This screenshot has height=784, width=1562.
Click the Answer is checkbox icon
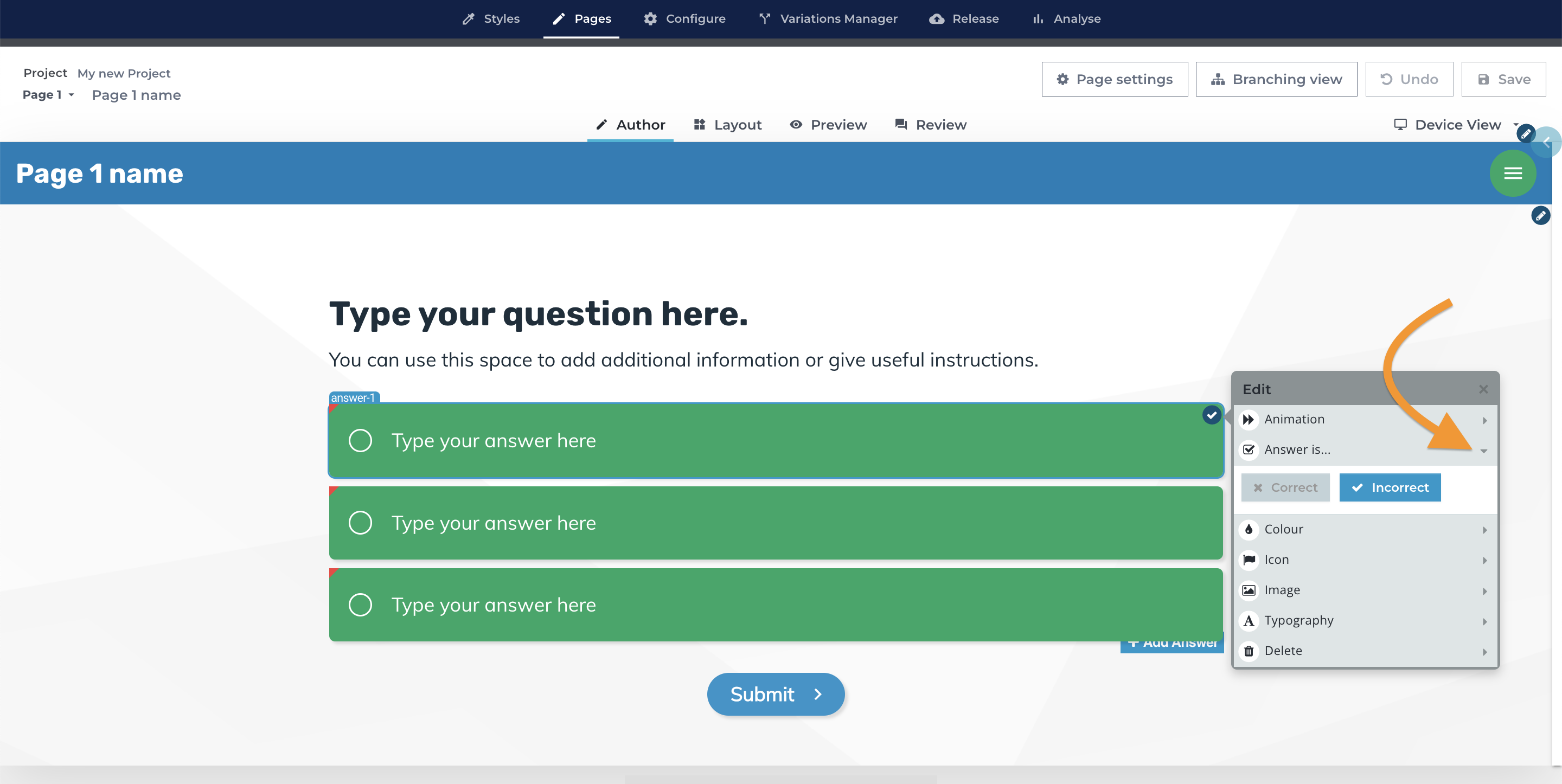tap(1248, 450)
